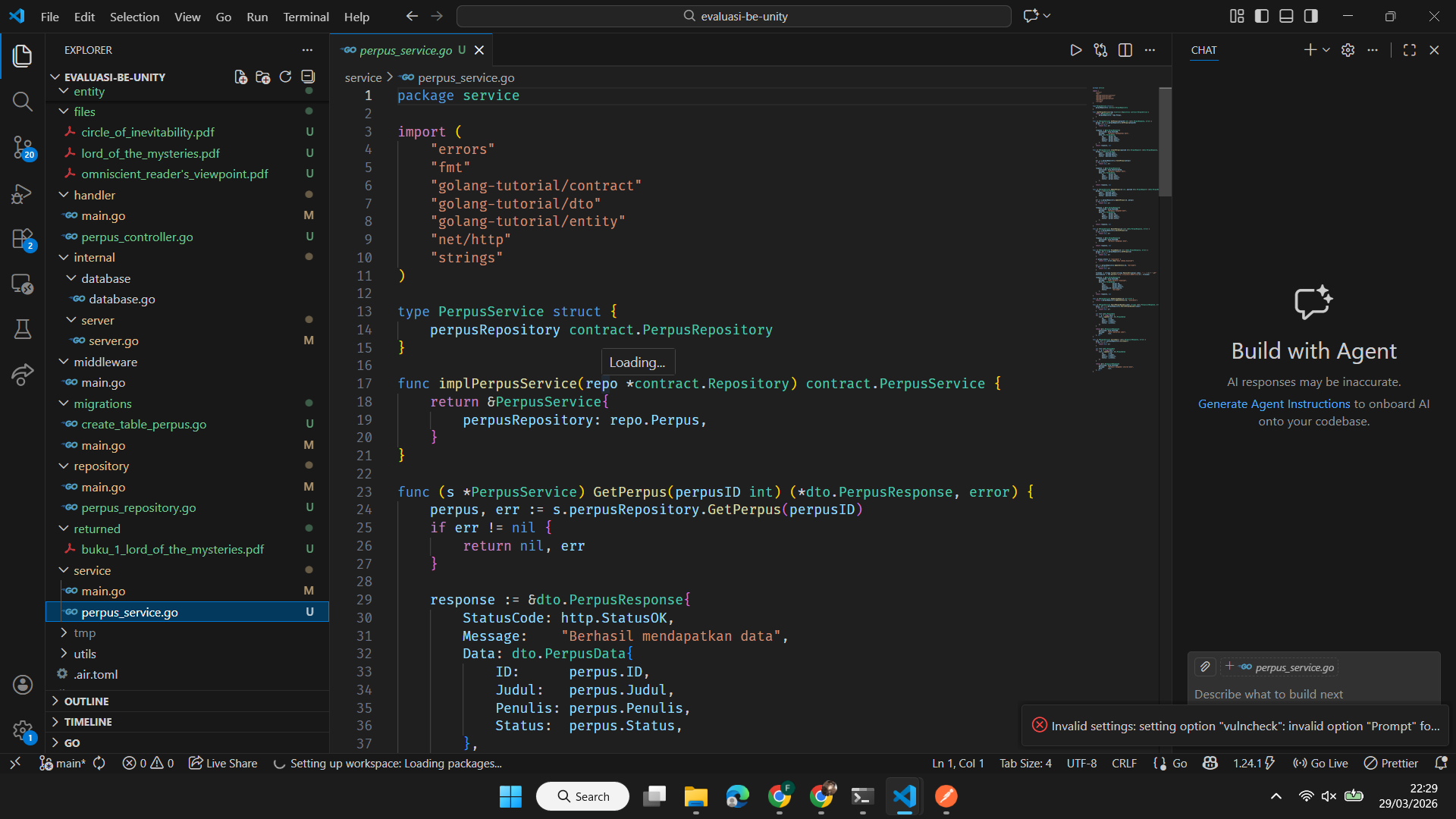Toggle Primary Side Bar layout button
Image resolution: width=1456 pixels, height=819 pixels.
point(1262,16)
